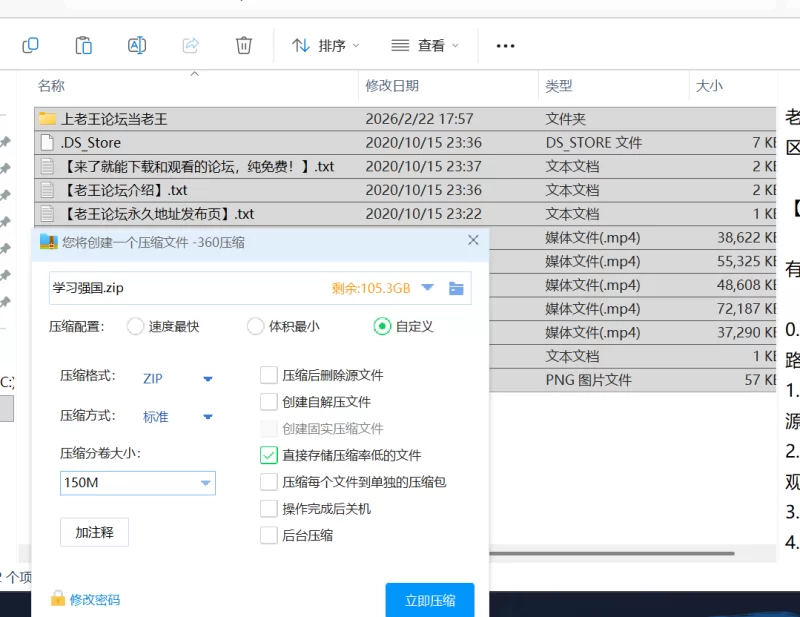Click the lock icon for password change
Screen dimensions: 800x617
(58, 599)
